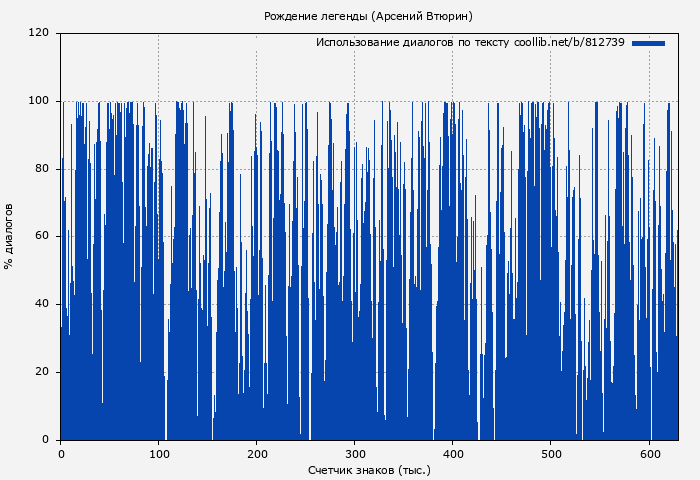Screen dimensions: 700x480
Task: Click the 0 label on the vertical axis
Action: 45,440
